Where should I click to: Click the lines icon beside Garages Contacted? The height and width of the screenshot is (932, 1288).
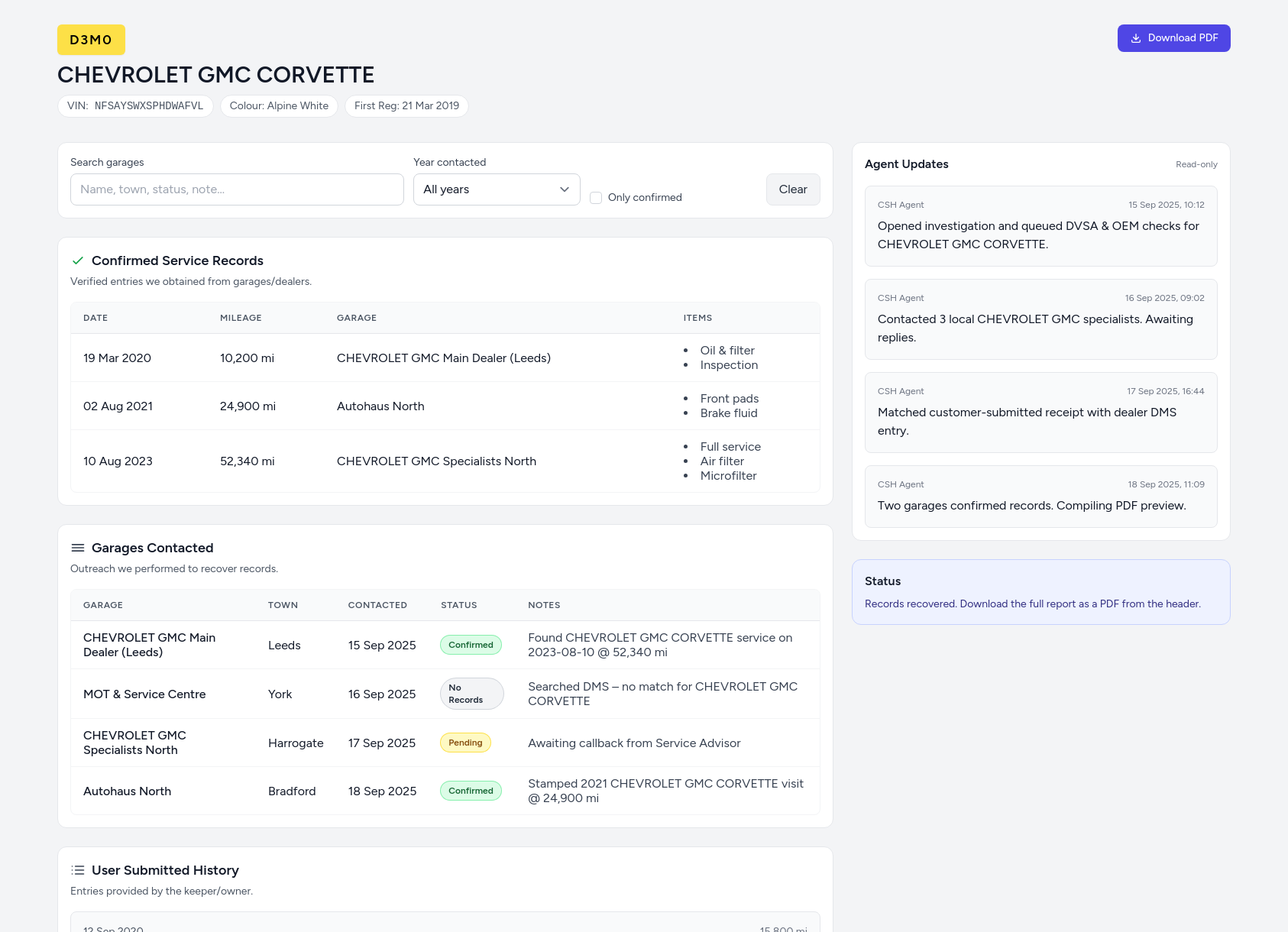[77, 548]
